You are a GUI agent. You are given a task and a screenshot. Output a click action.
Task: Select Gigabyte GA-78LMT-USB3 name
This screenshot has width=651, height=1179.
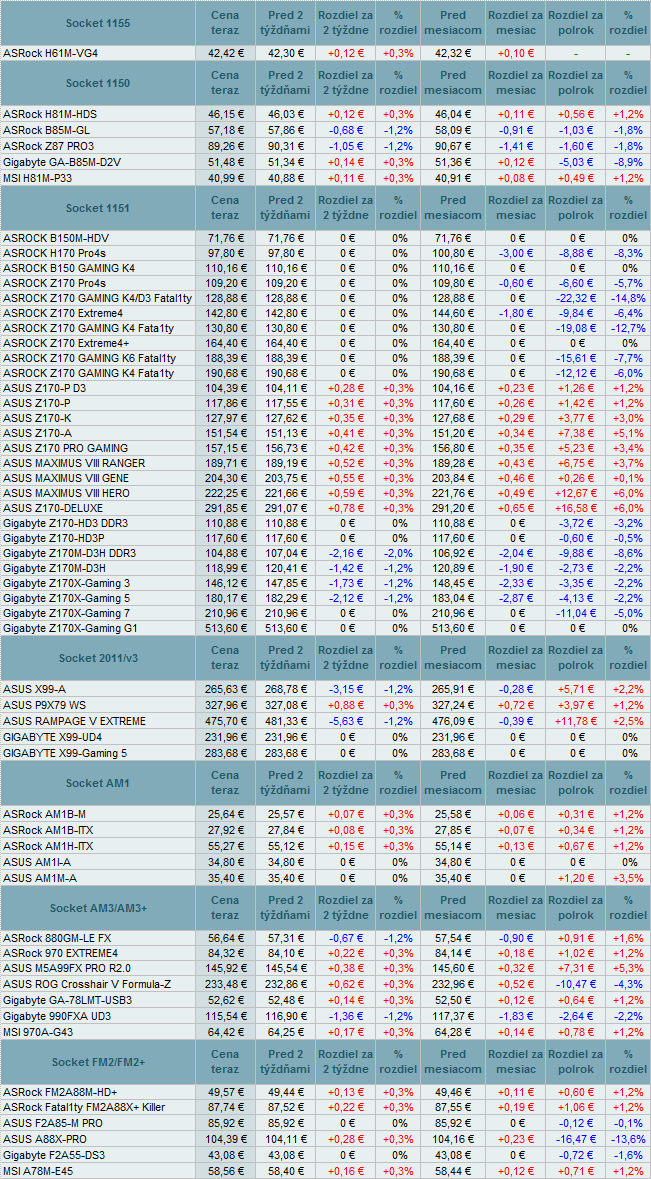68,1002
